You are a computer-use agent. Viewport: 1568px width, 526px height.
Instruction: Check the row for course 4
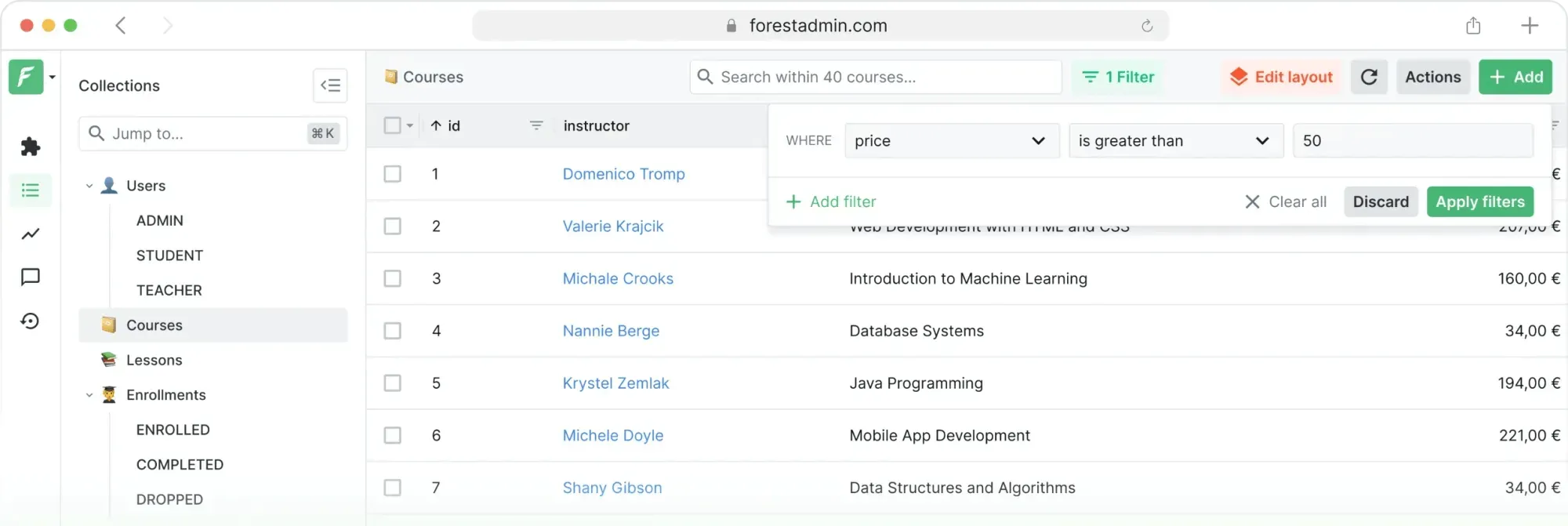click(x=392, y=331)
